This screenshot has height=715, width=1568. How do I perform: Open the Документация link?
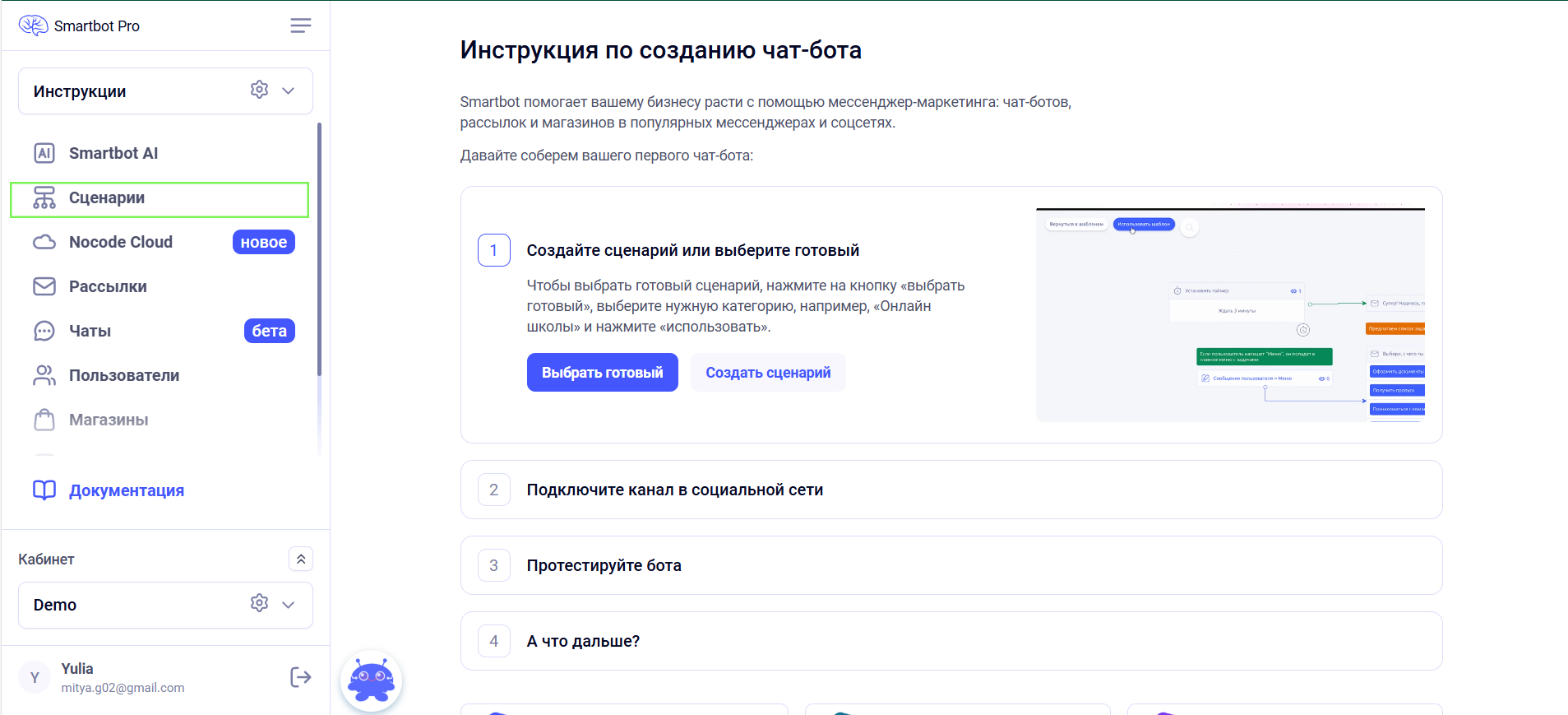(x=126, y=490)
